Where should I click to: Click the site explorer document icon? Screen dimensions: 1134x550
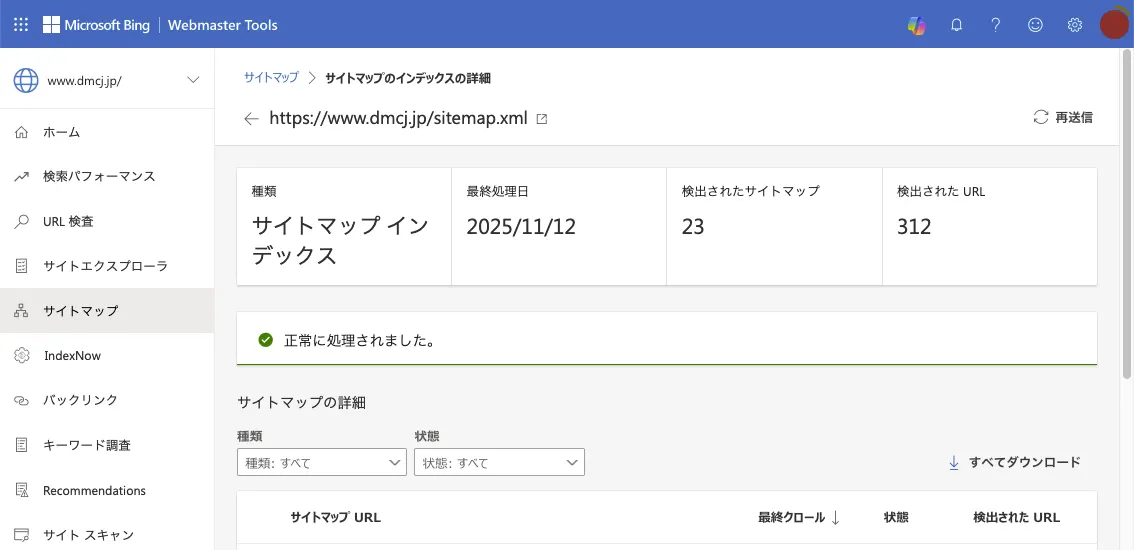pos(22,266)
